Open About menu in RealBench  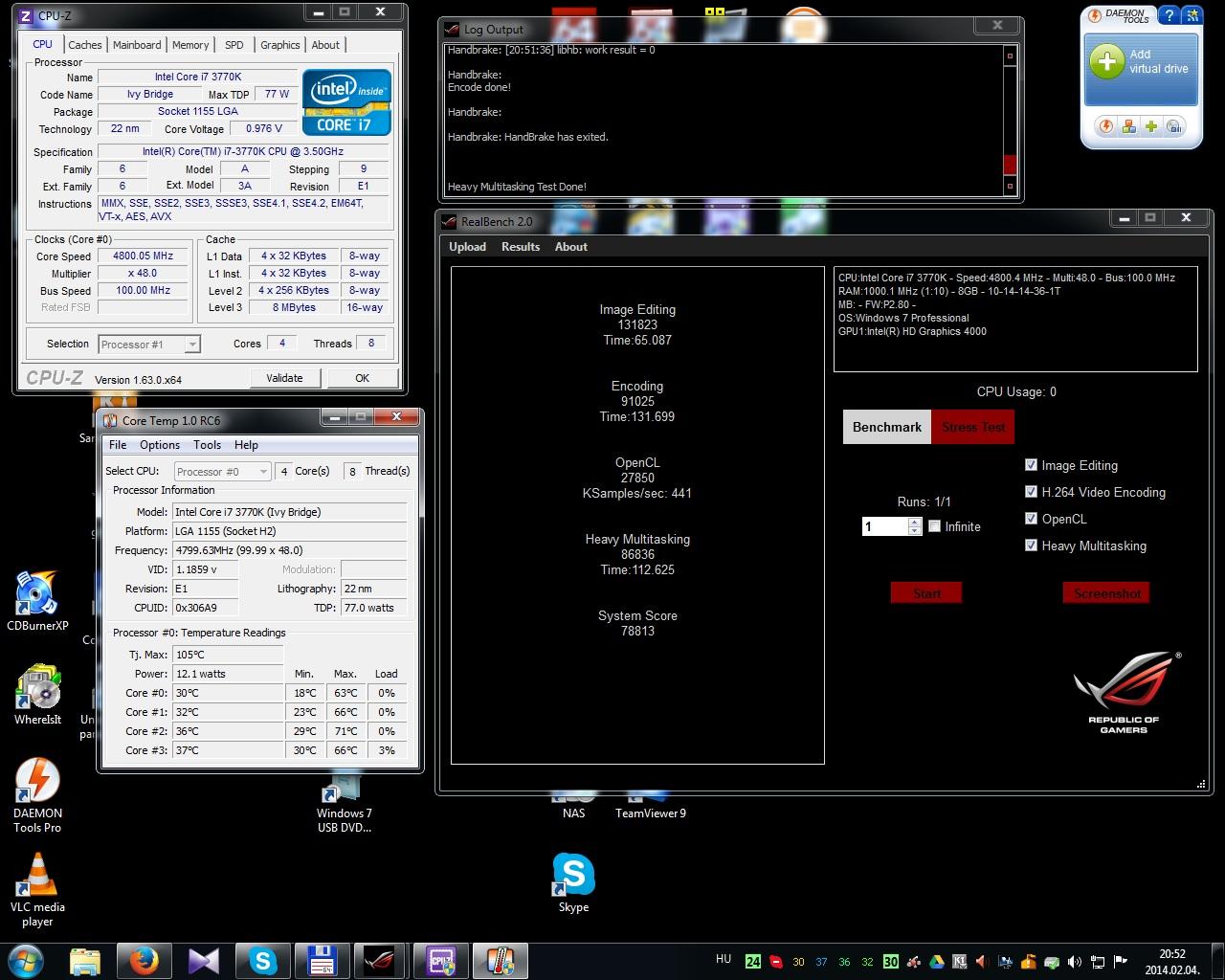click(x=571, y=247)
